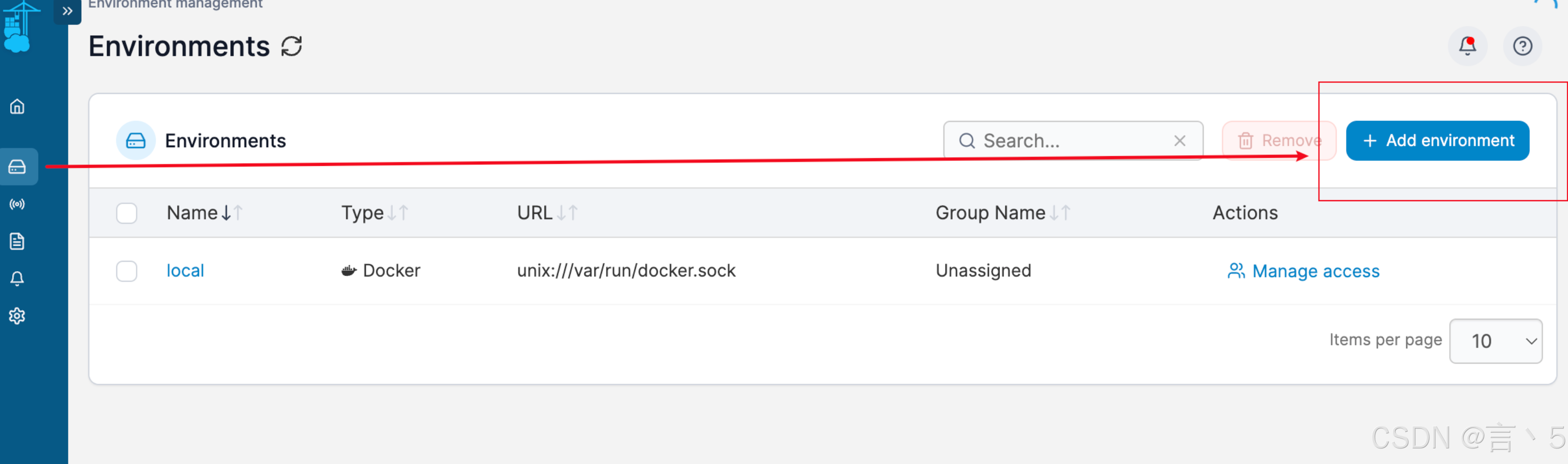
Task: Click the Environments panel drive icon
Action: [136, 140]
